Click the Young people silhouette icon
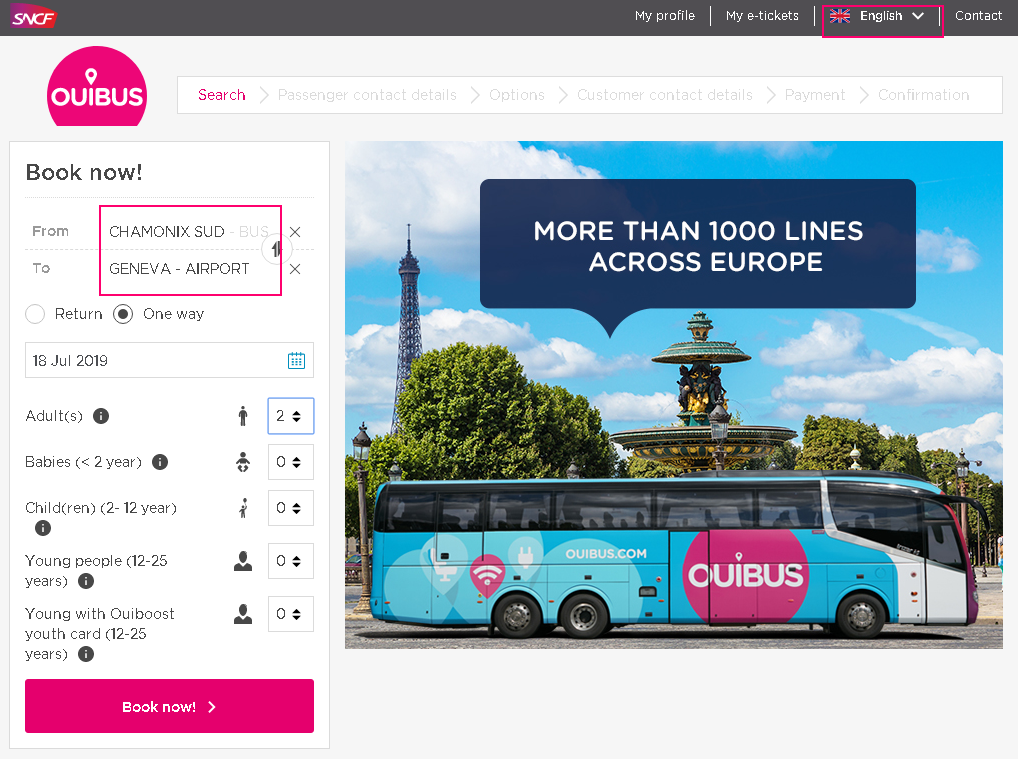This screenshot has height=759, width=1018. point(243,560)
